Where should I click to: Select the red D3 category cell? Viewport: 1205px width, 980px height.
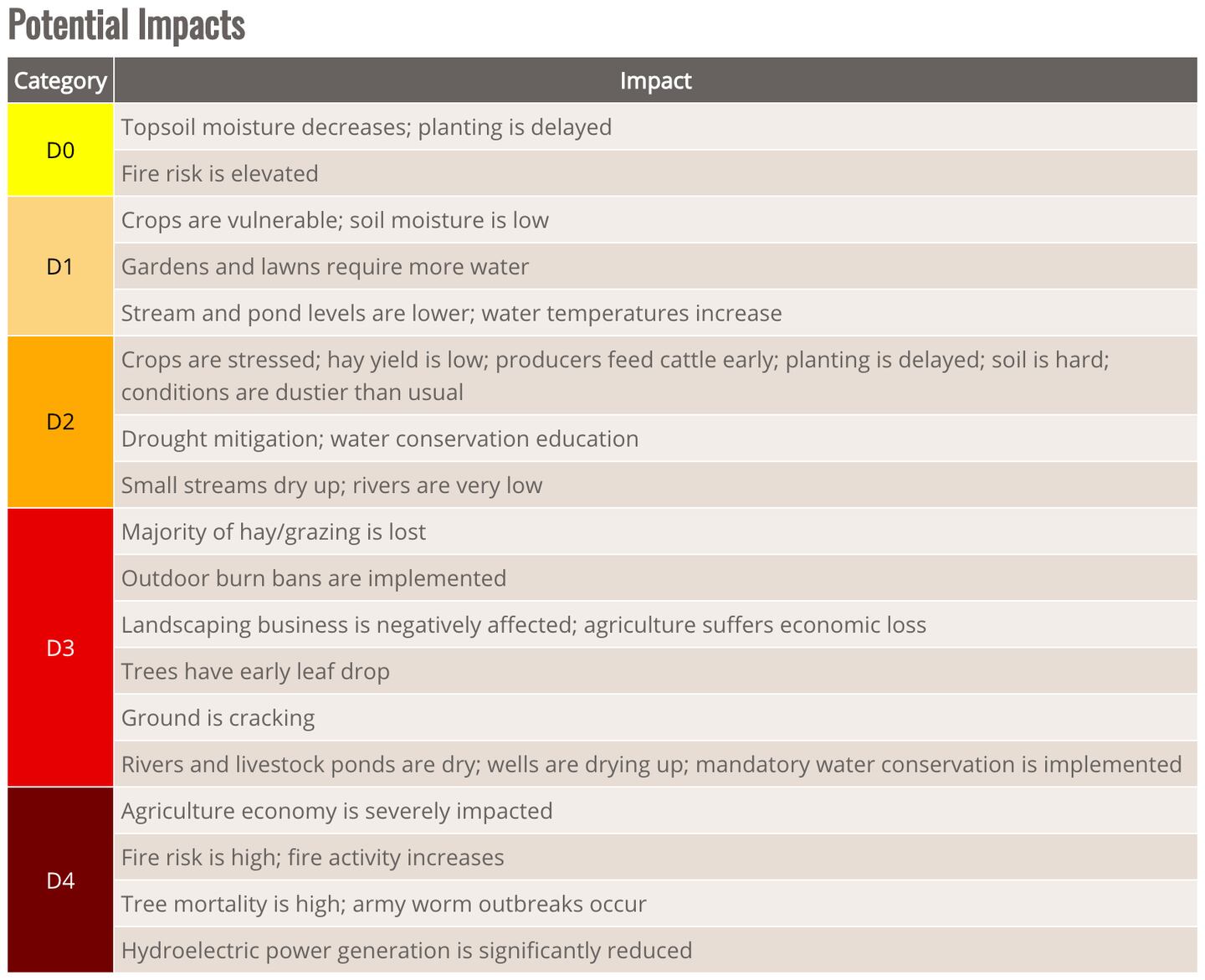[60, 648]
